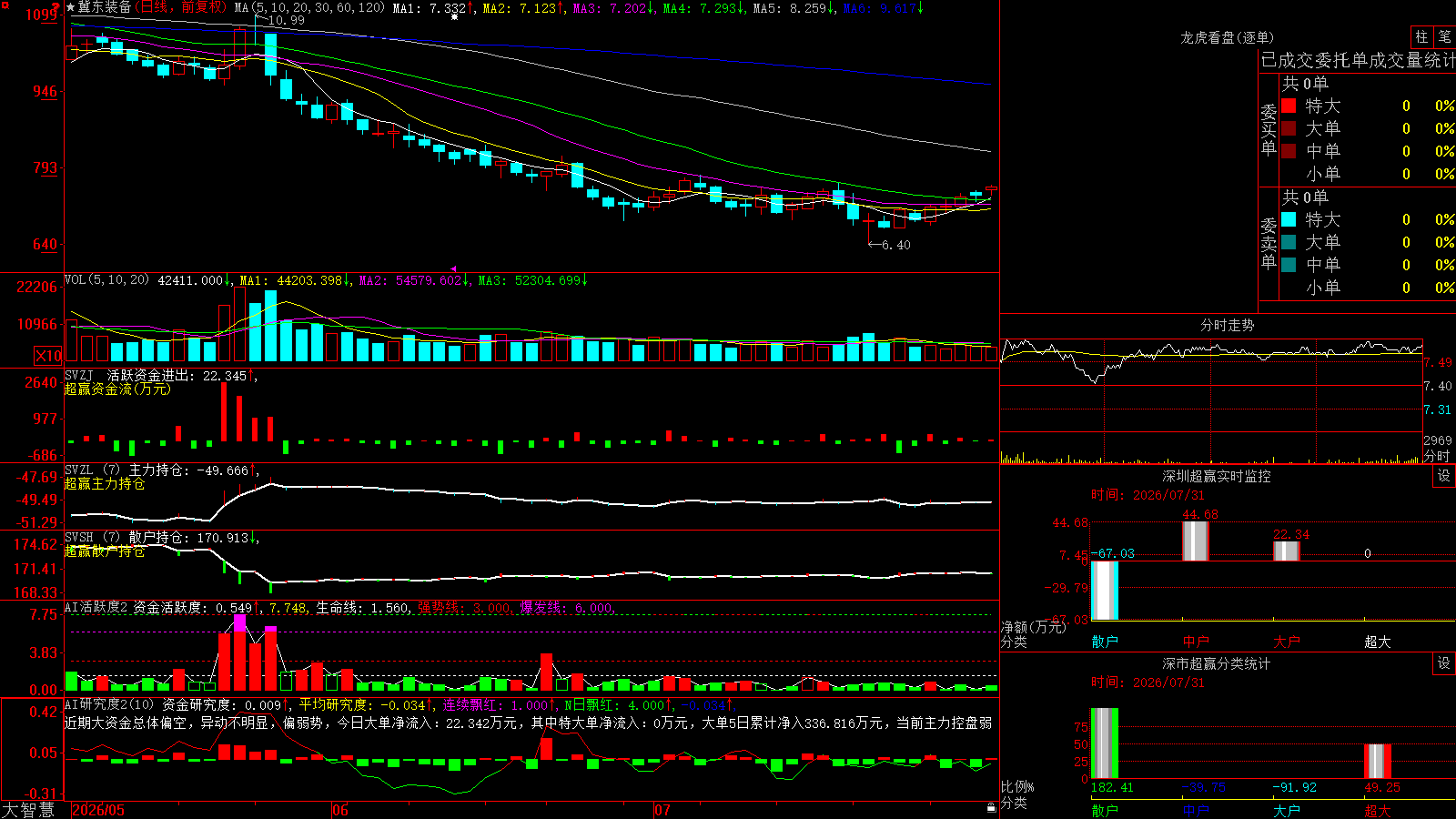Click the red 超大 label in 深市超赢分类统计

pos(1378,810)
